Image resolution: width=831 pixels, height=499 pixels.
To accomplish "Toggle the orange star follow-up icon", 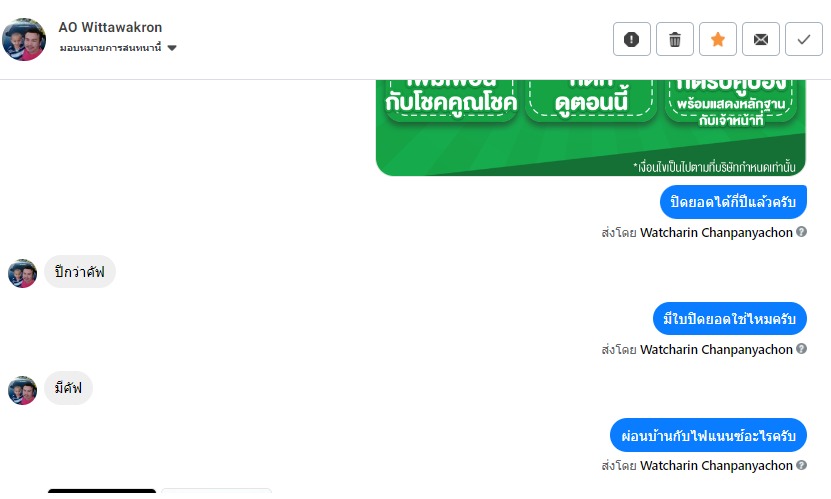I will (718, 39).
